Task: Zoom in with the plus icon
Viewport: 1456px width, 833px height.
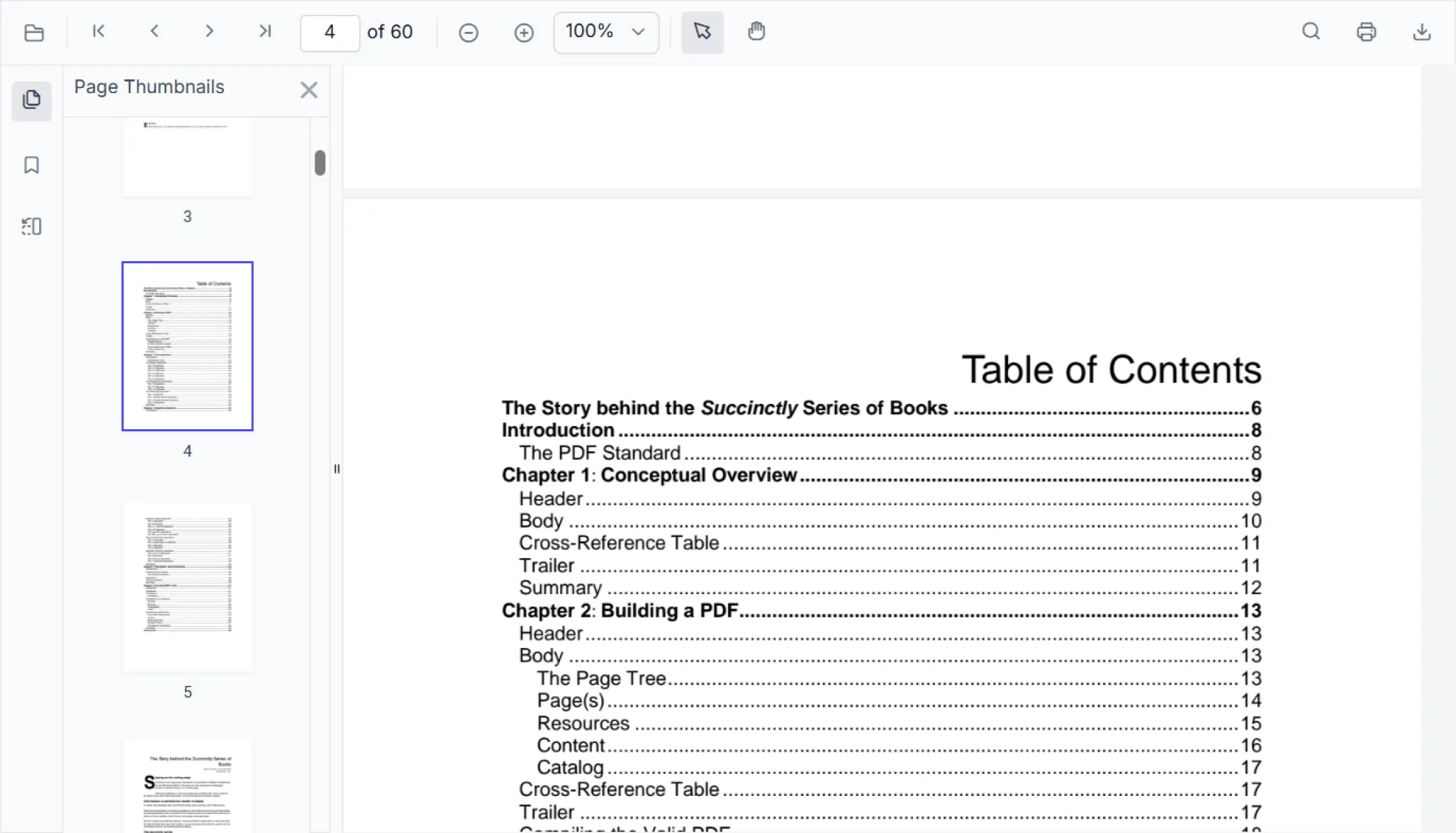Action: coord(524,33)
